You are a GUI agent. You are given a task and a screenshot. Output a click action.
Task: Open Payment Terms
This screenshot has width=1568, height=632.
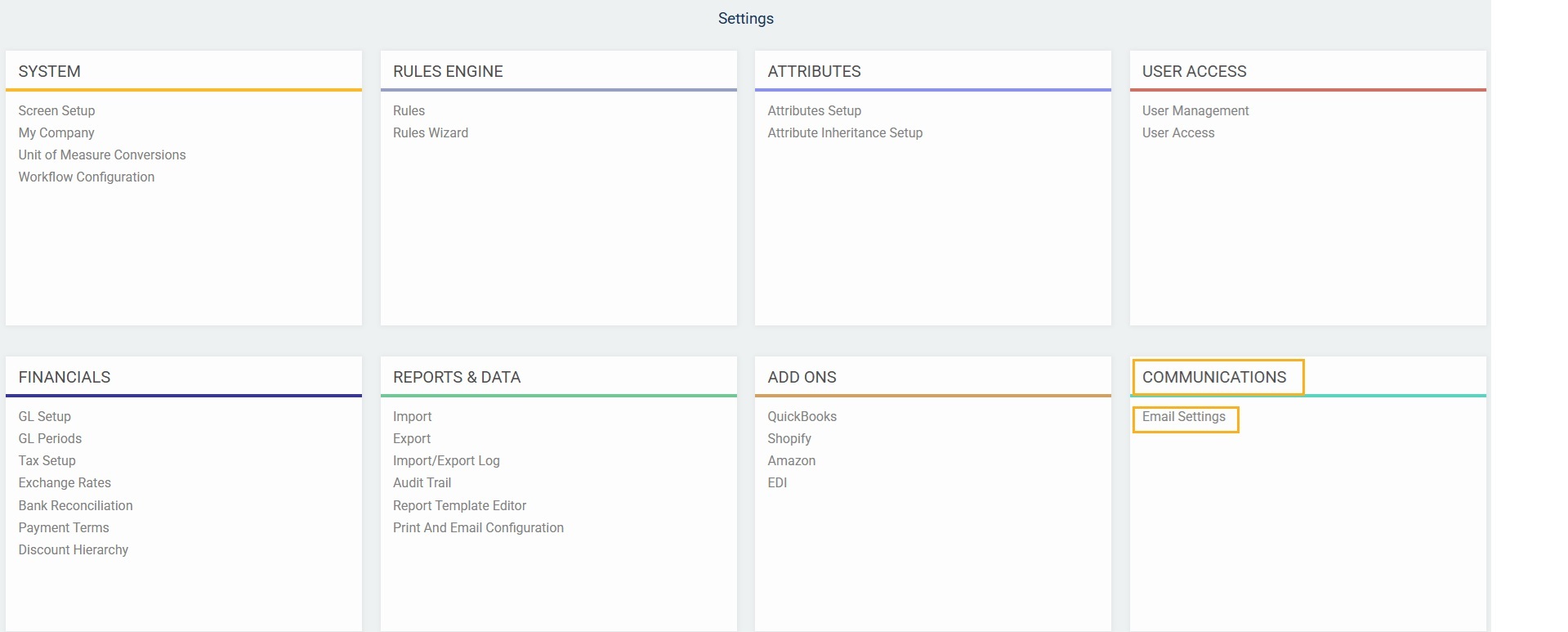pyautogui.click(x=64, y=527)
